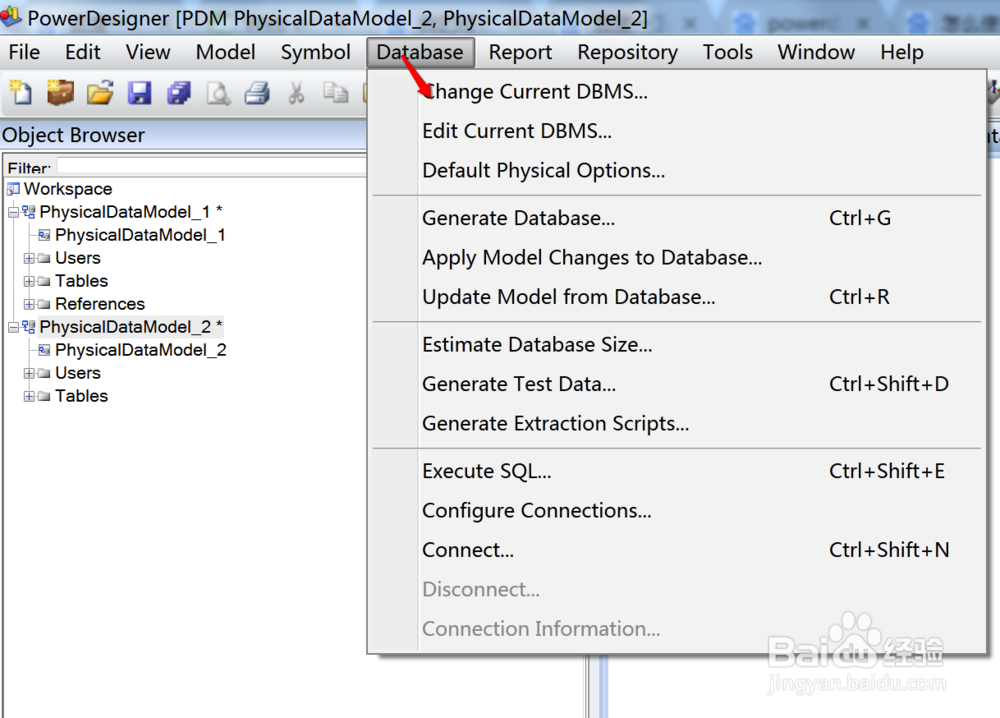Click the Cut scissors icon
The height and width of the screenshot is (718, 1000).
click(x=296, y=93)
